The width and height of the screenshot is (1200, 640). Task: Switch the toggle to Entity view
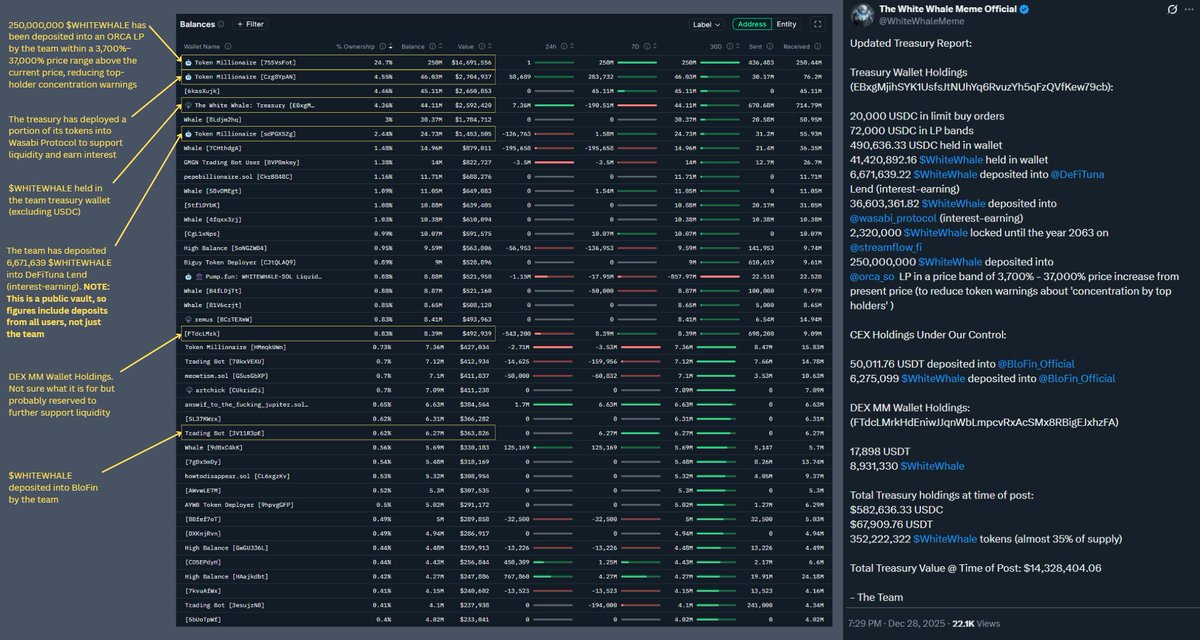point(787,24)
